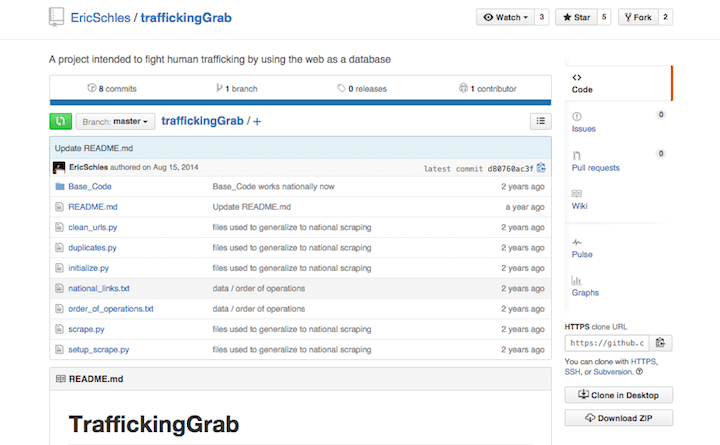The height and width of the screenshot is (445, 720).
Task: Open the Graphs section label
Action: pyautogui.click(x=585, y=293)
